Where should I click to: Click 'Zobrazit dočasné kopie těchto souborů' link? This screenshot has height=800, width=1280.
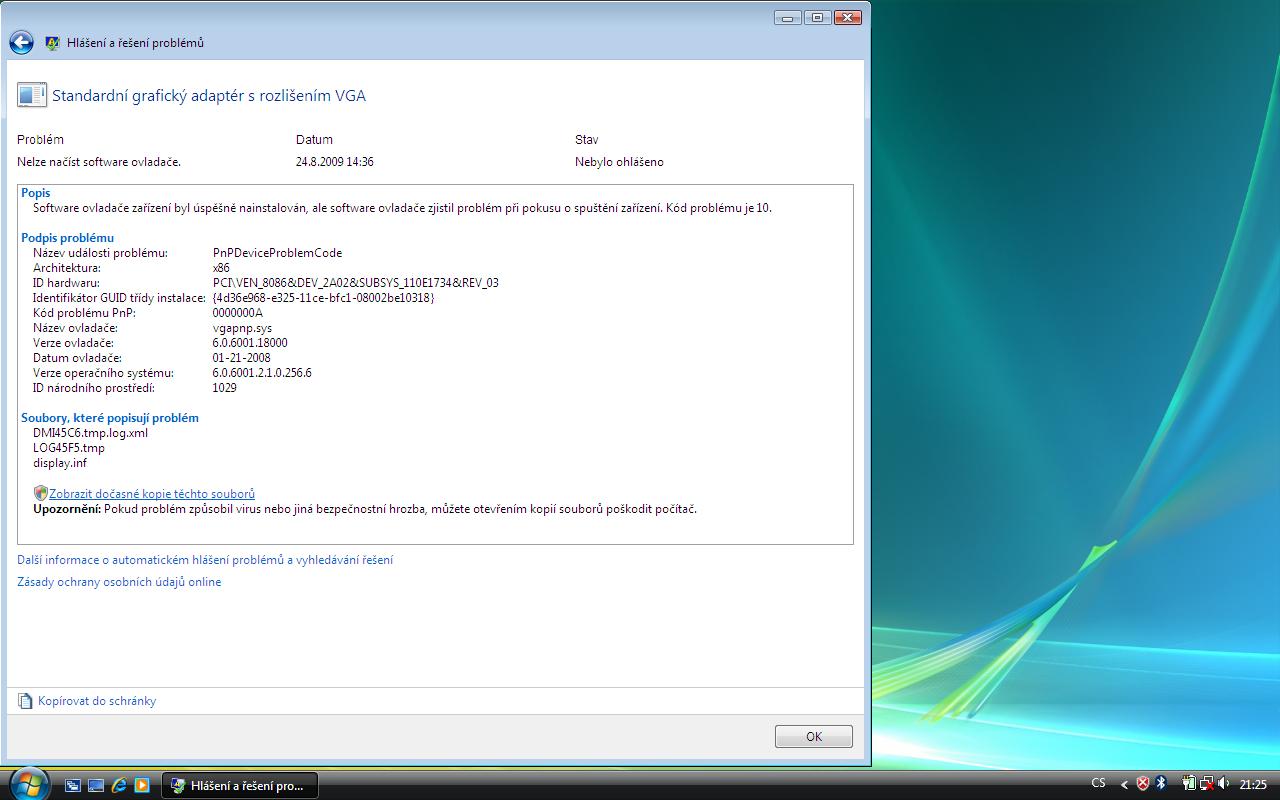(152, 494)
